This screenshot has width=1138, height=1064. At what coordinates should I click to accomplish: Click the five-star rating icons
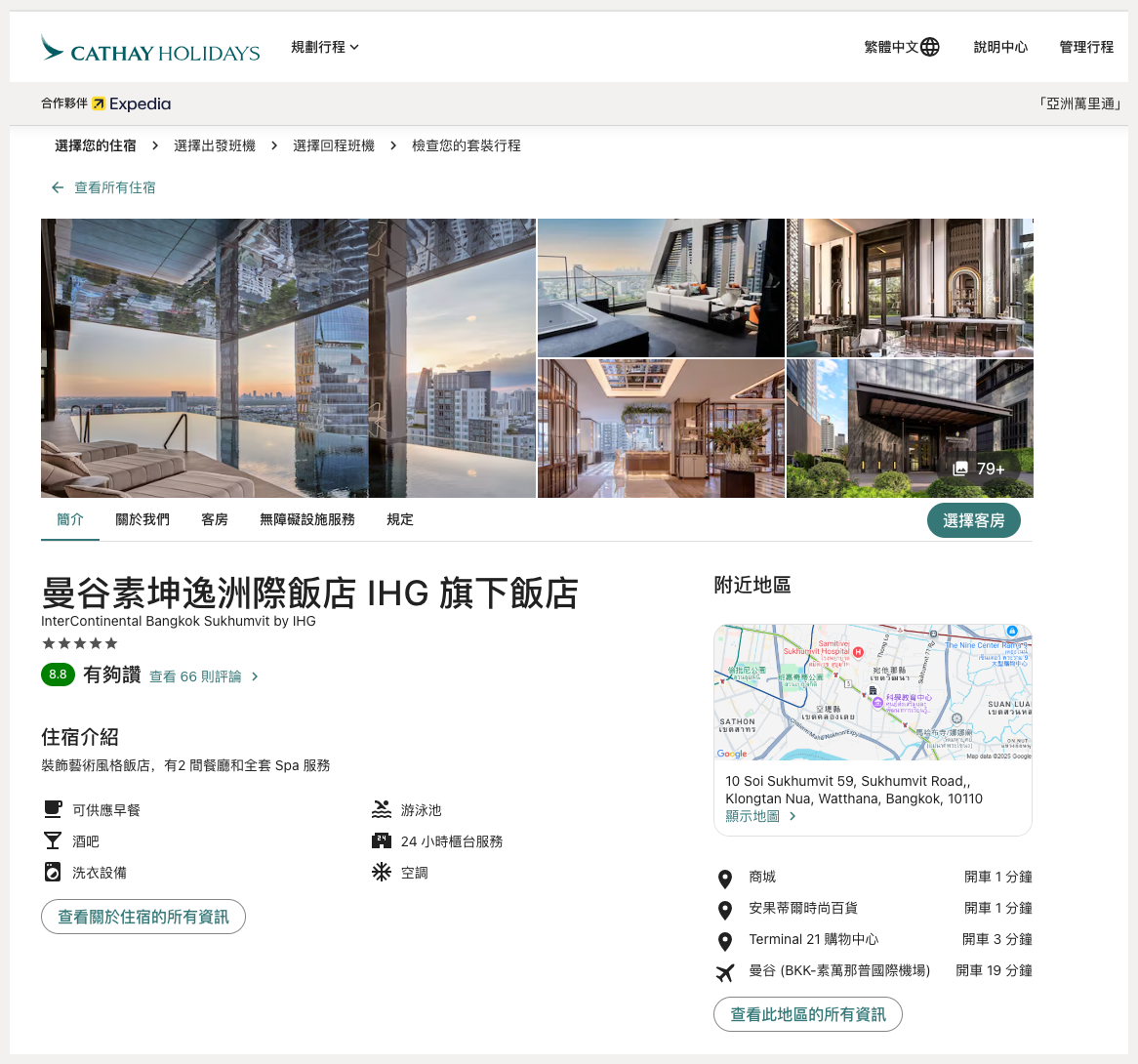tap(80, 643)
